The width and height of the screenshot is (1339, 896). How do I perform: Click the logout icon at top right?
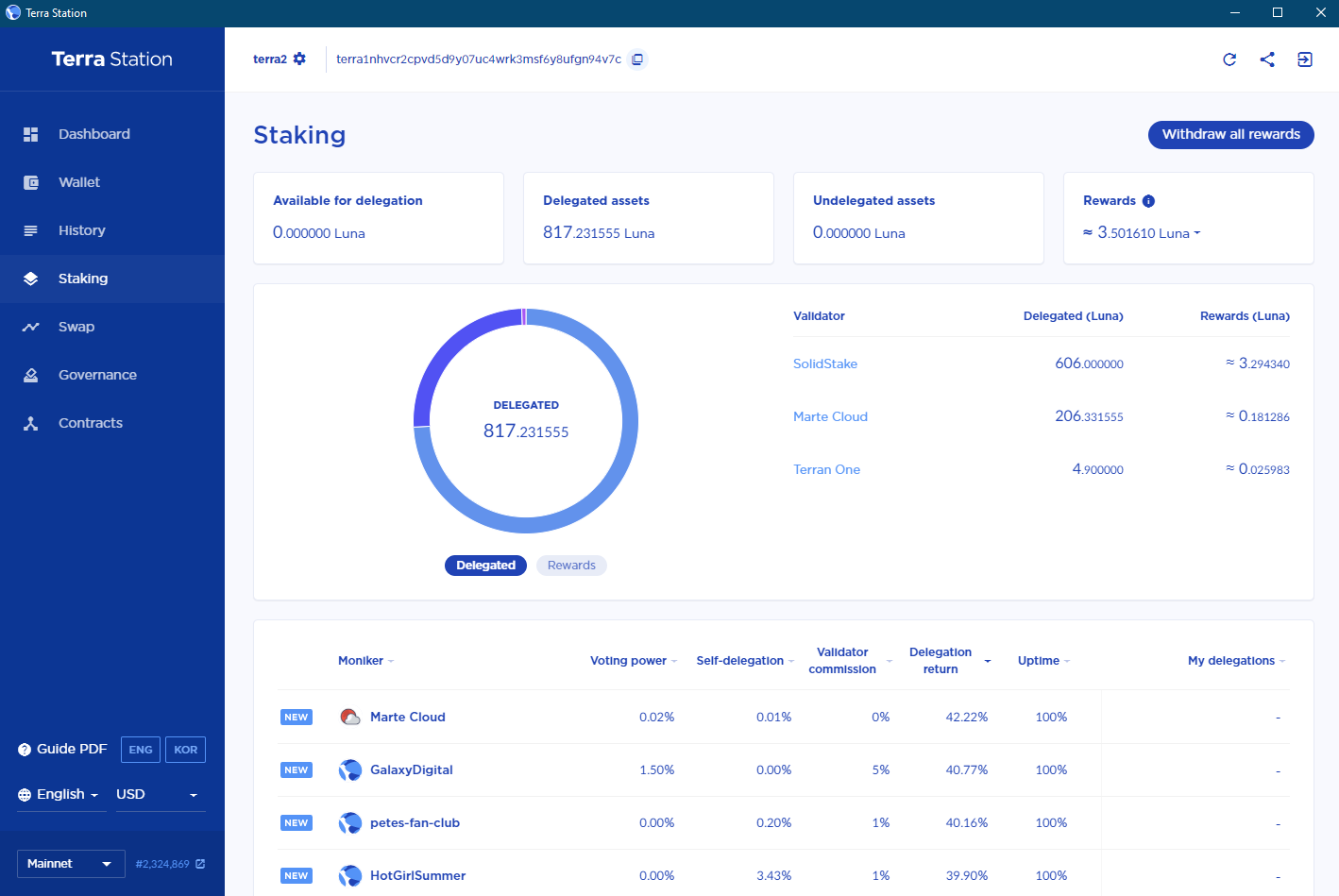coord(1305,59)
